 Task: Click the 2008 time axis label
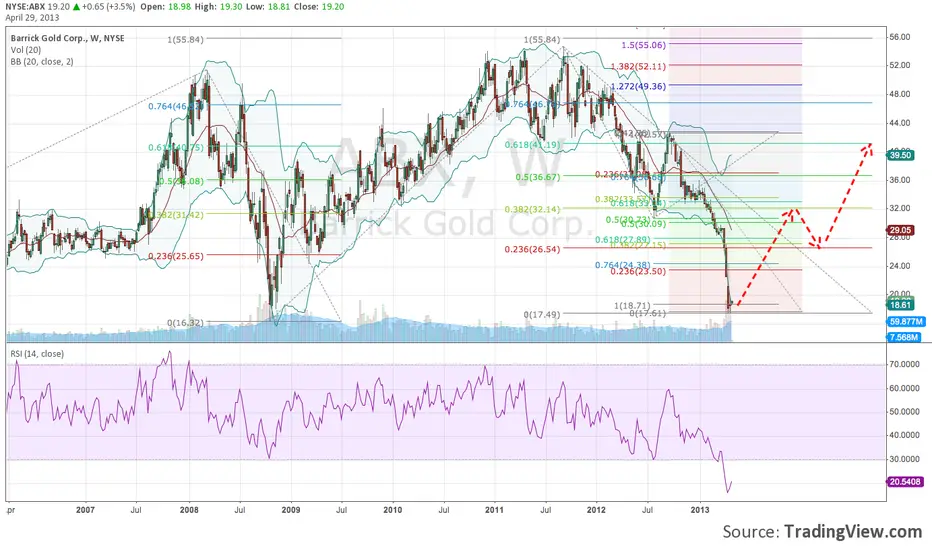pos(188,510)
